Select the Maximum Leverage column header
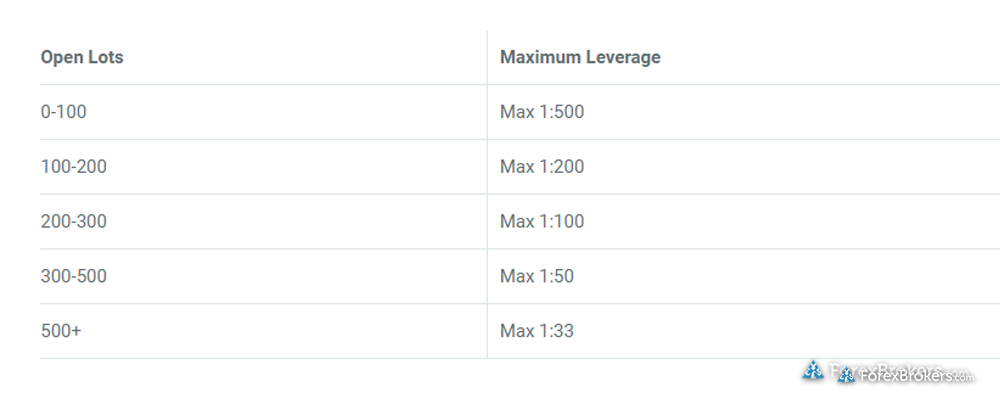The height and width of the screenshot is (398, 1000). click(x=580, y=57)
